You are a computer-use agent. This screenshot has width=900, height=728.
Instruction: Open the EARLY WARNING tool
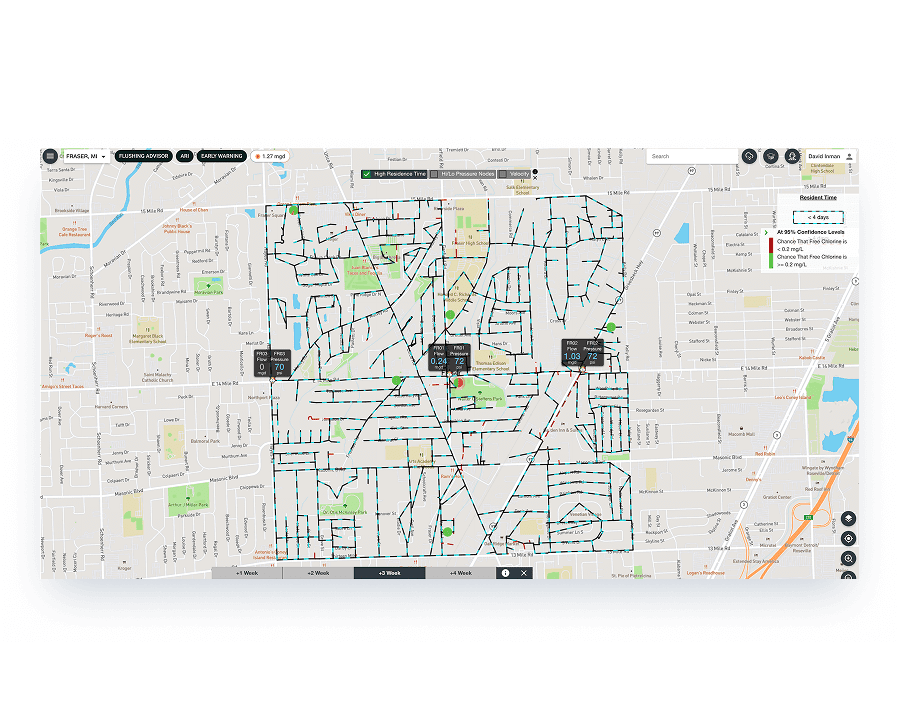(220, 155)
